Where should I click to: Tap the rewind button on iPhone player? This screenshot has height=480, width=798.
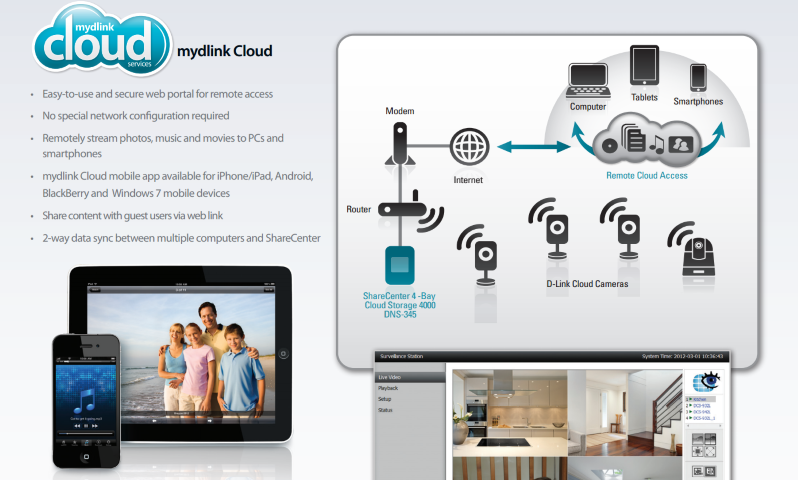coord(77,426)
